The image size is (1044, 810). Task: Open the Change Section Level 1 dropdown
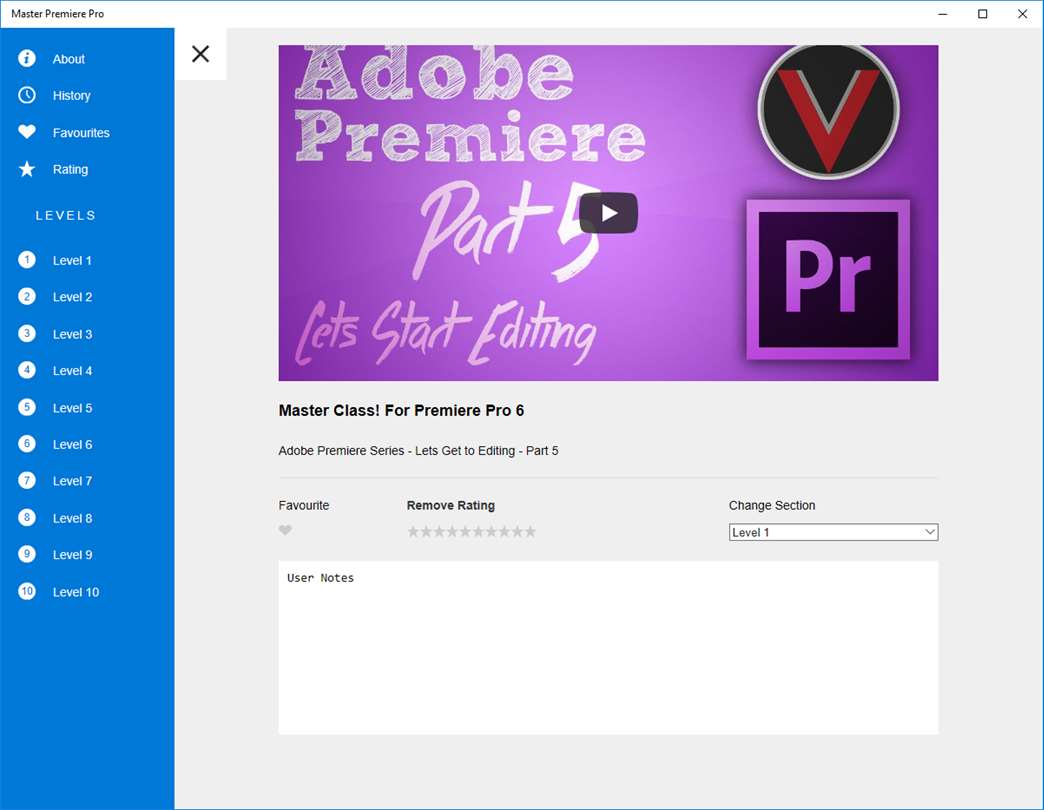point(833,532)
